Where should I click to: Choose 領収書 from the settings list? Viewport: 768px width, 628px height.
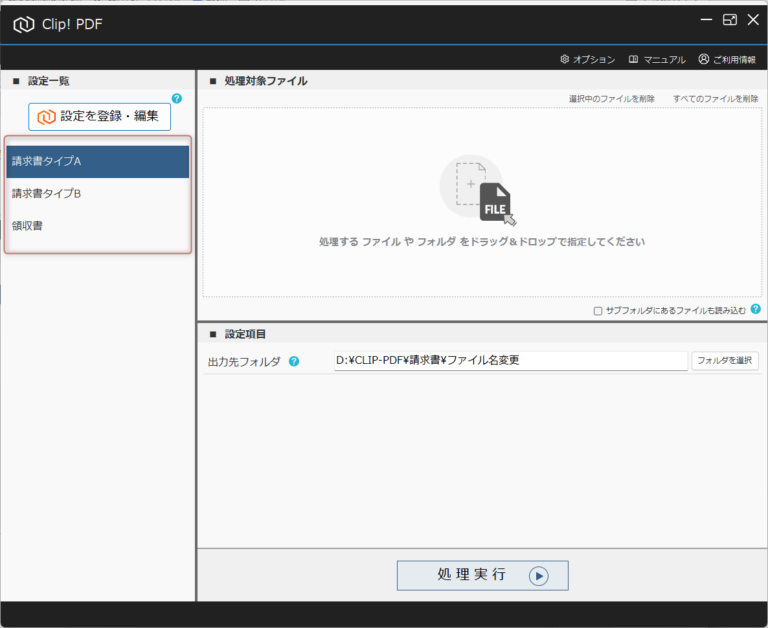click(97, 225)
